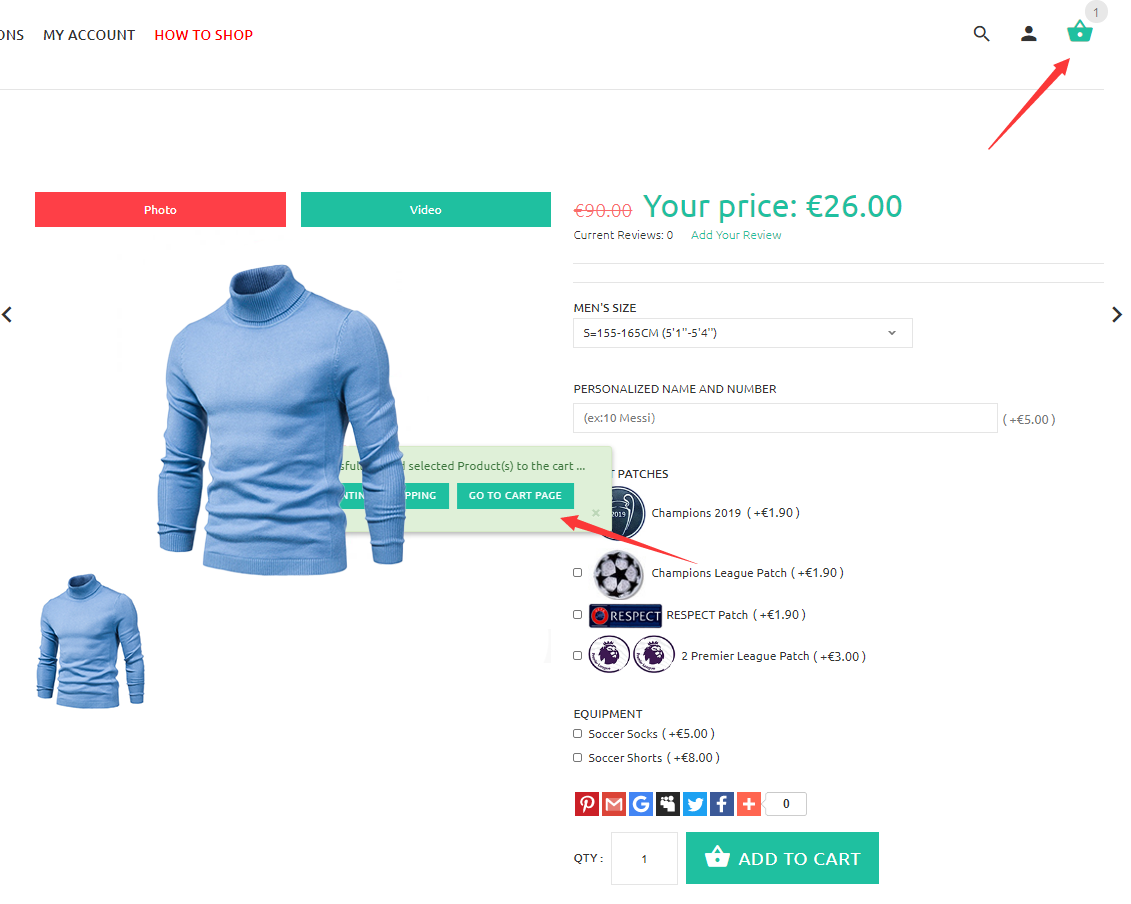
Task: Check the Soccer Socks equipment option
Action: (577, 734)
